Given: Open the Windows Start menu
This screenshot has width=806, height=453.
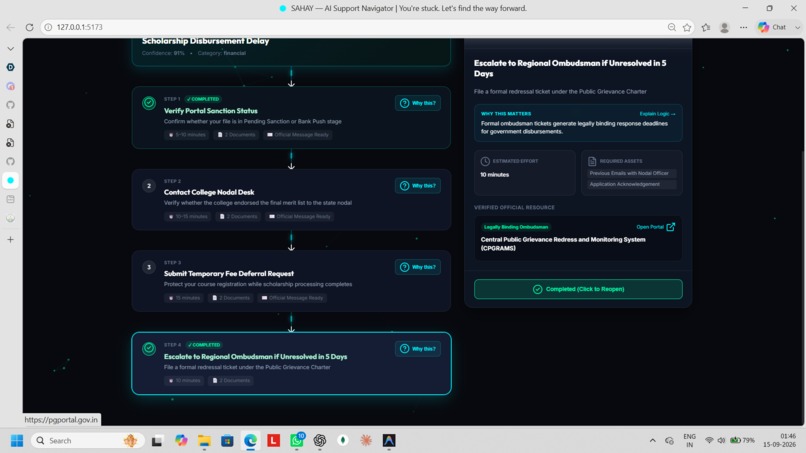Looking at the screenshot, I should tap(17, 441).
